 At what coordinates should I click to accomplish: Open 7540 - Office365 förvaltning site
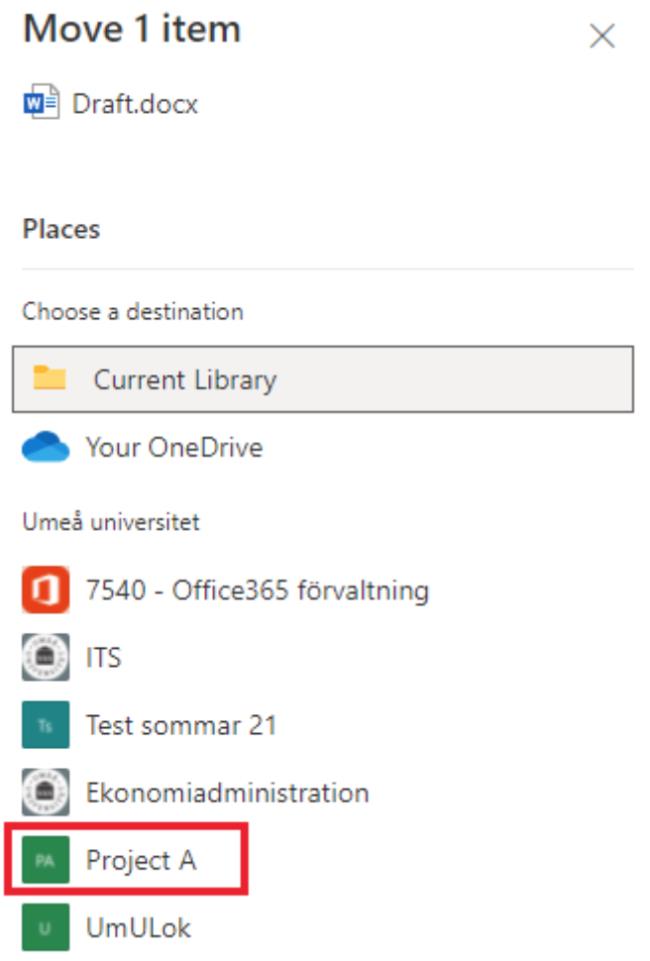point(225,590)
